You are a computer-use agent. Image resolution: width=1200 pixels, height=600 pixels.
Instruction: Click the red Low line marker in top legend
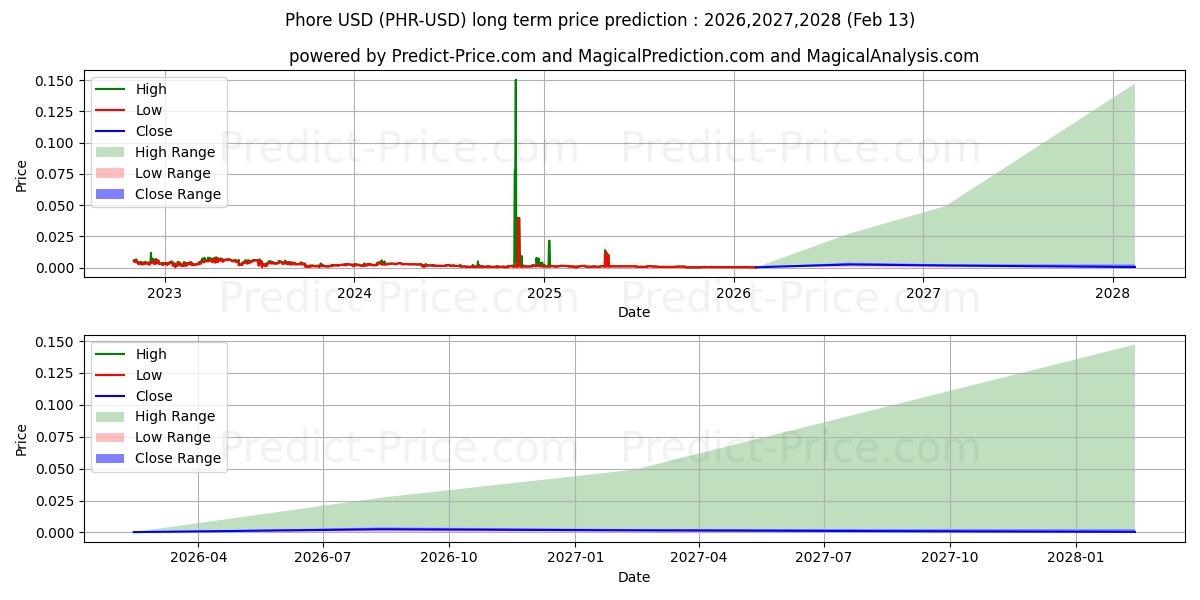click(x=109, y=110)
